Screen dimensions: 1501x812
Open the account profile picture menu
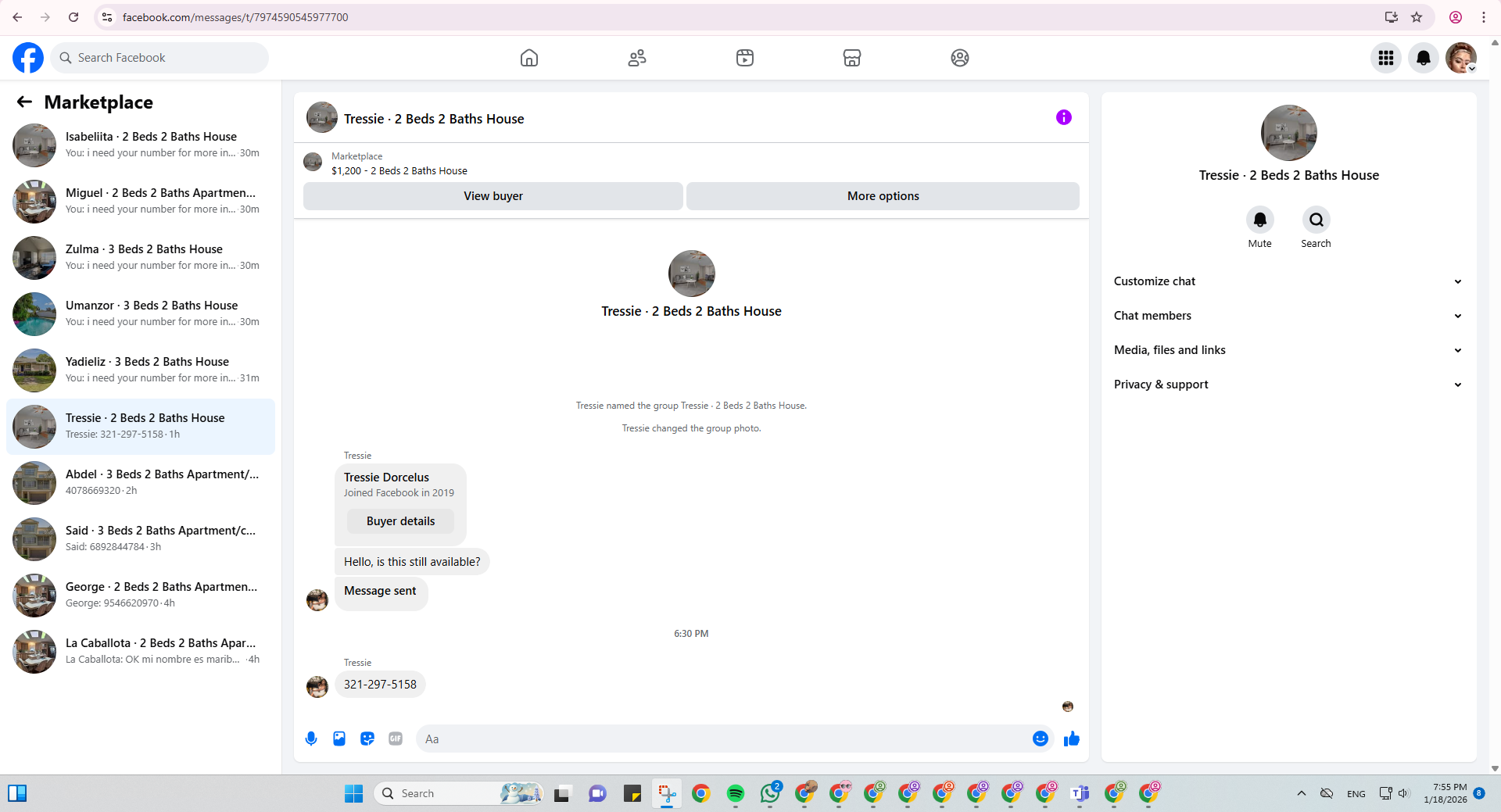(1461, 58)
